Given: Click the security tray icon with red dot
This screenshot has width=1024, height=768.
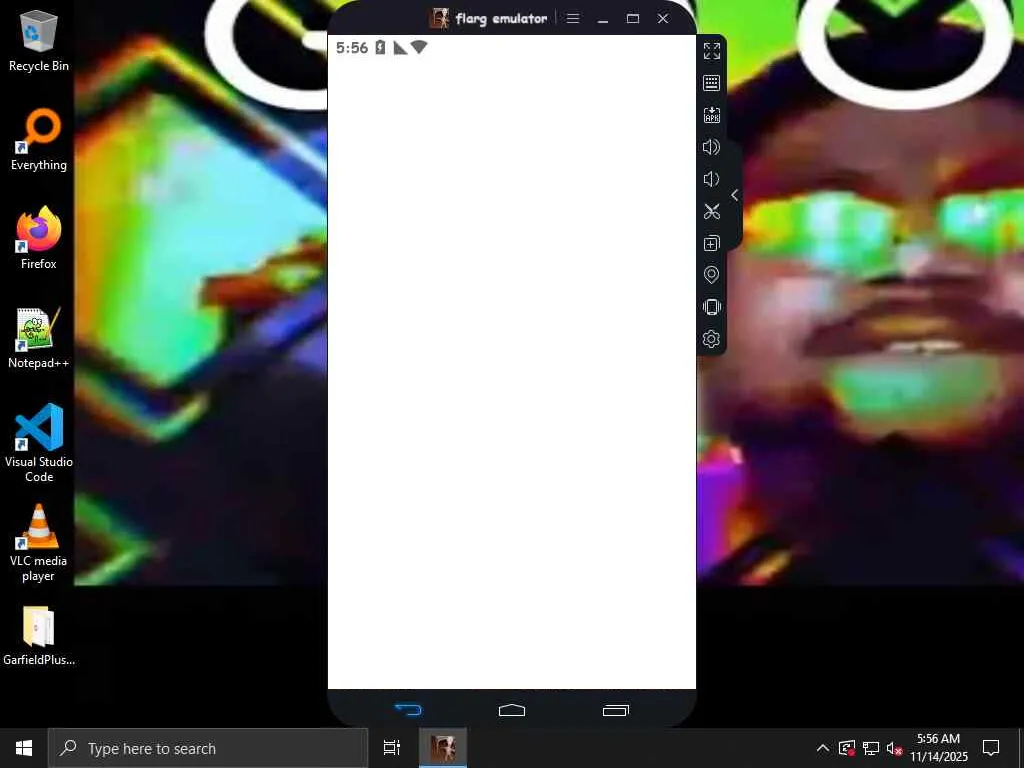Looking at the screenshot, I should click(x=847, y=748).
